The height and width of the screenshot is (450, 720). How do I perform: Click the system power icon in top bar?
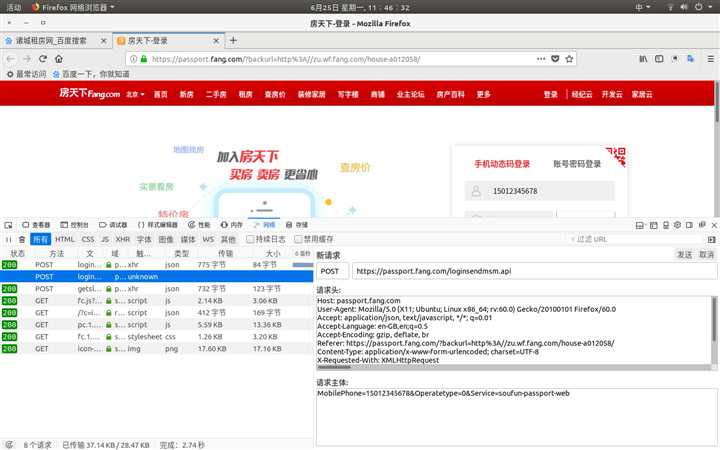pyautogui.click(x=698, y=7)
